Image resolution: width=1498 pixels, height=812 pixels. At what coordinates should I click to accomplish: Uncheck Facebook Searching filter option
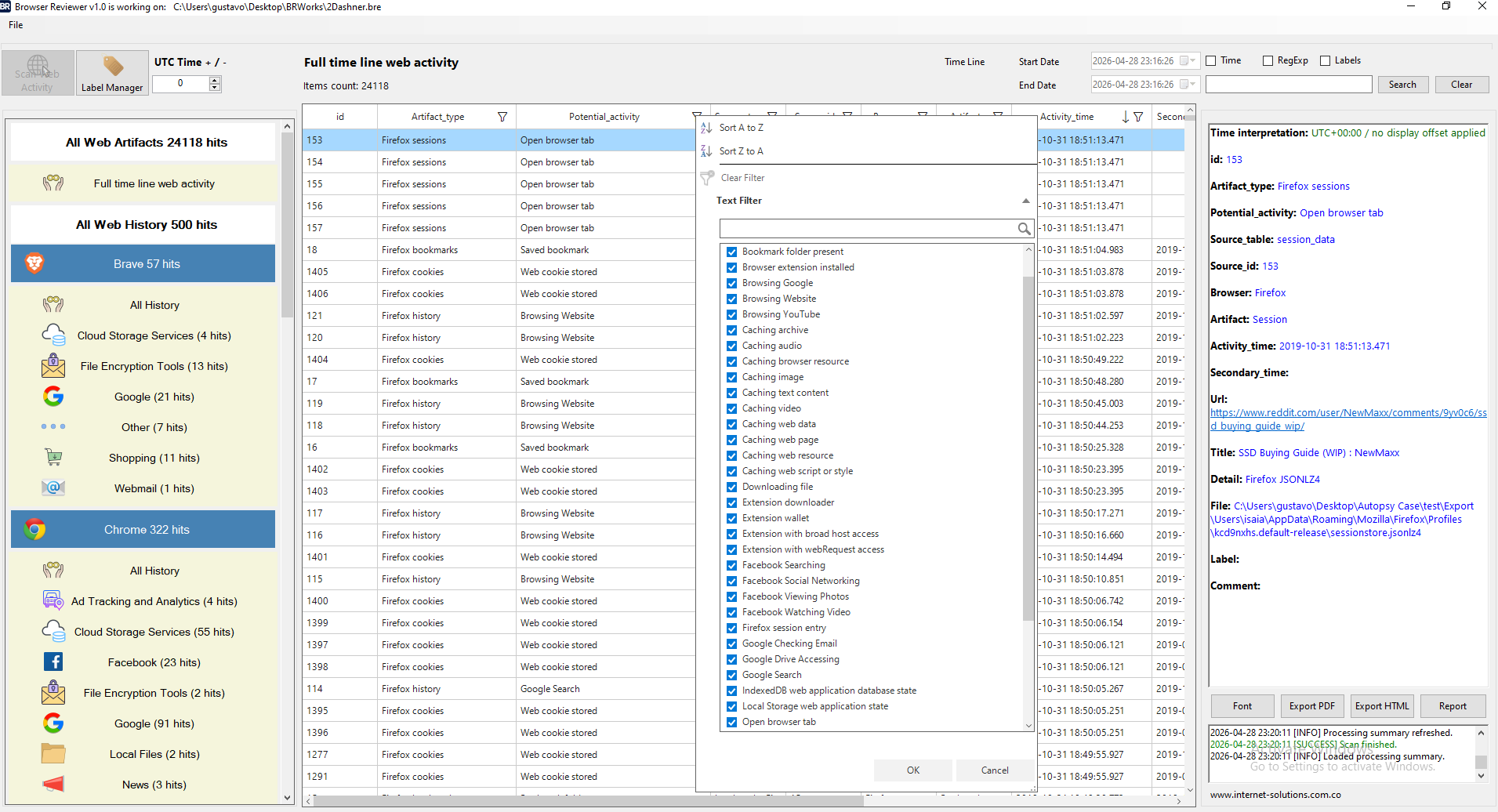[x=731, y=565]
